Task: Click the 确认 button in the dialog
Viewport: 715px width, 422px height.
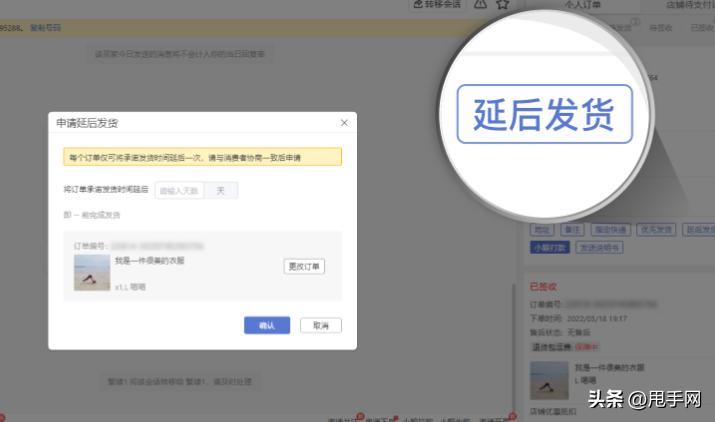Action: coord(266,325)
